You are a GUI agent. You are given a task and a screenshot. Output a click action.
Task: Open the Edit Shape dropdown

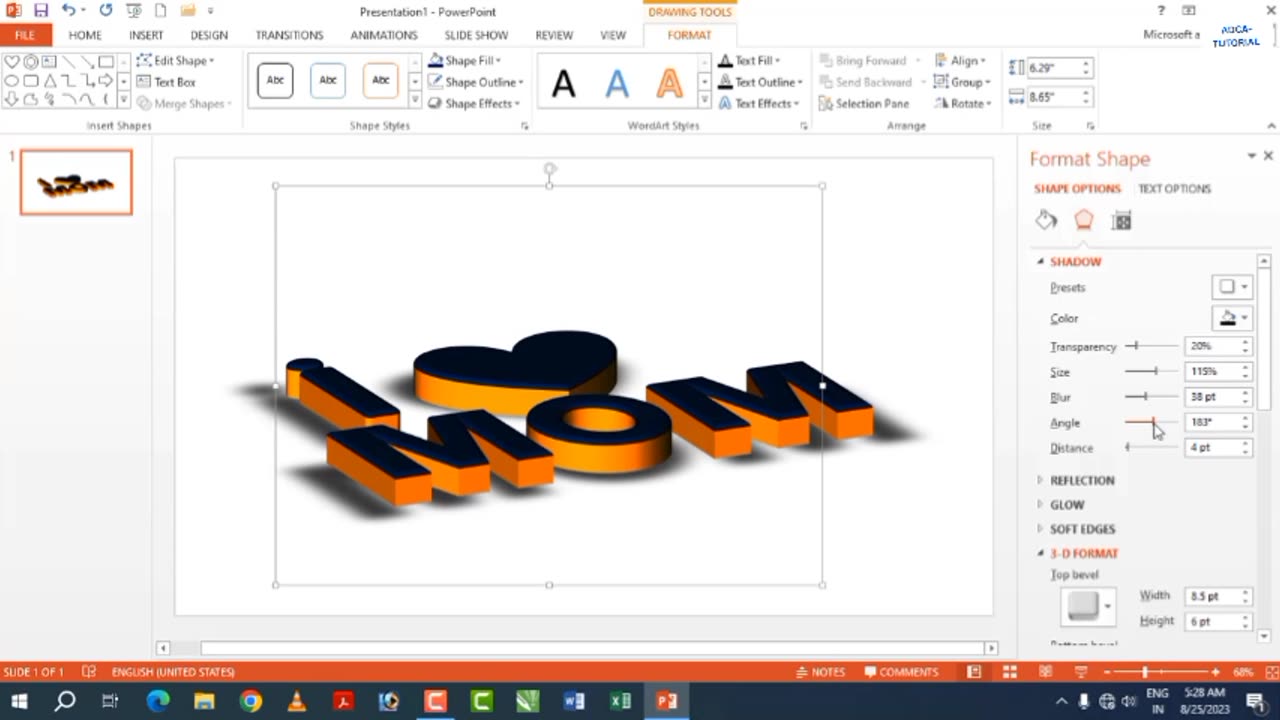click(x=175, y=61)
